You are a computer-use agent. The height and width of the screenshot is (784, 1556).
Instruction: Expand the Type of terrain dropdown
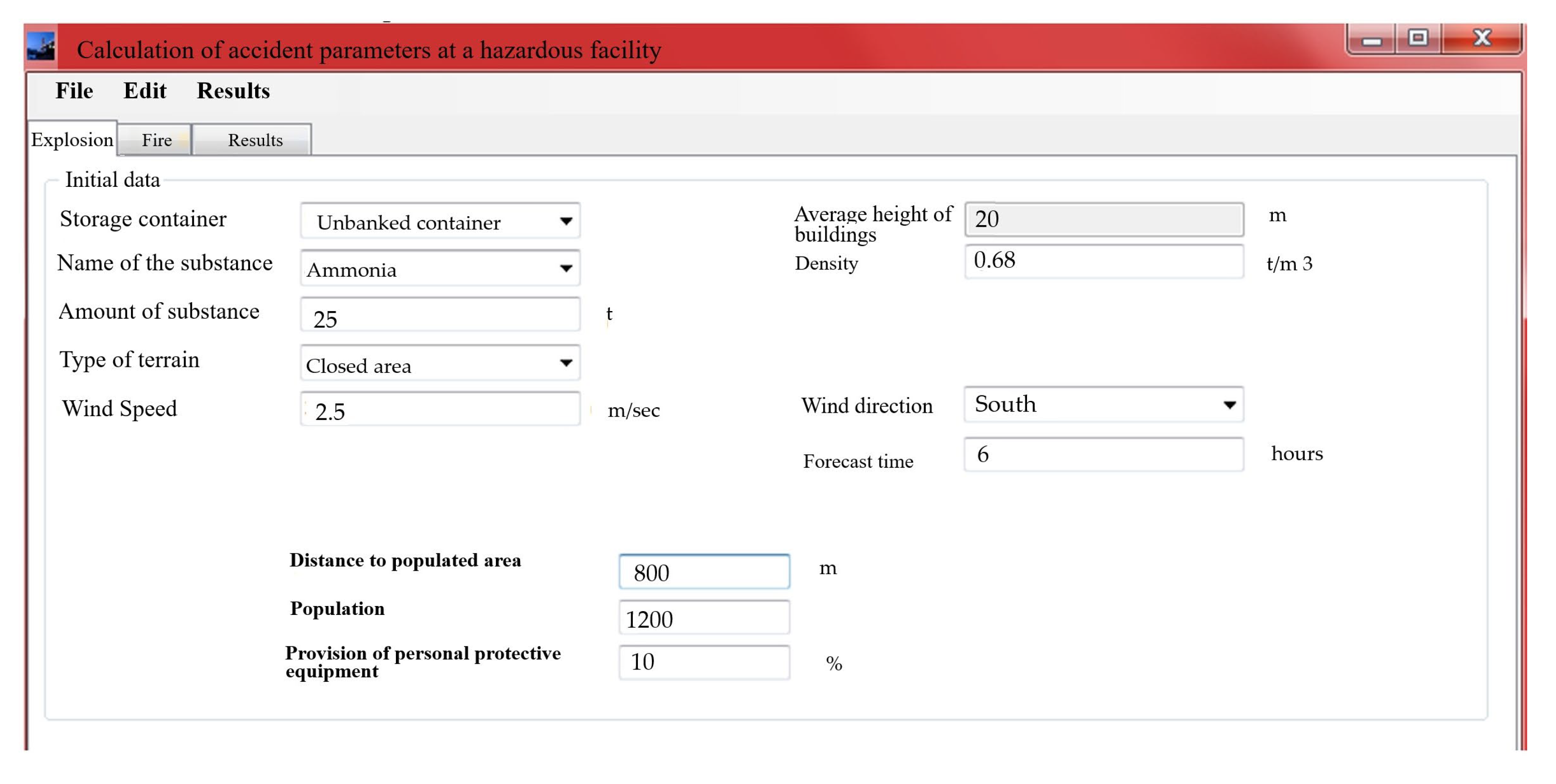pyautogui.click(x=565, y=363)
